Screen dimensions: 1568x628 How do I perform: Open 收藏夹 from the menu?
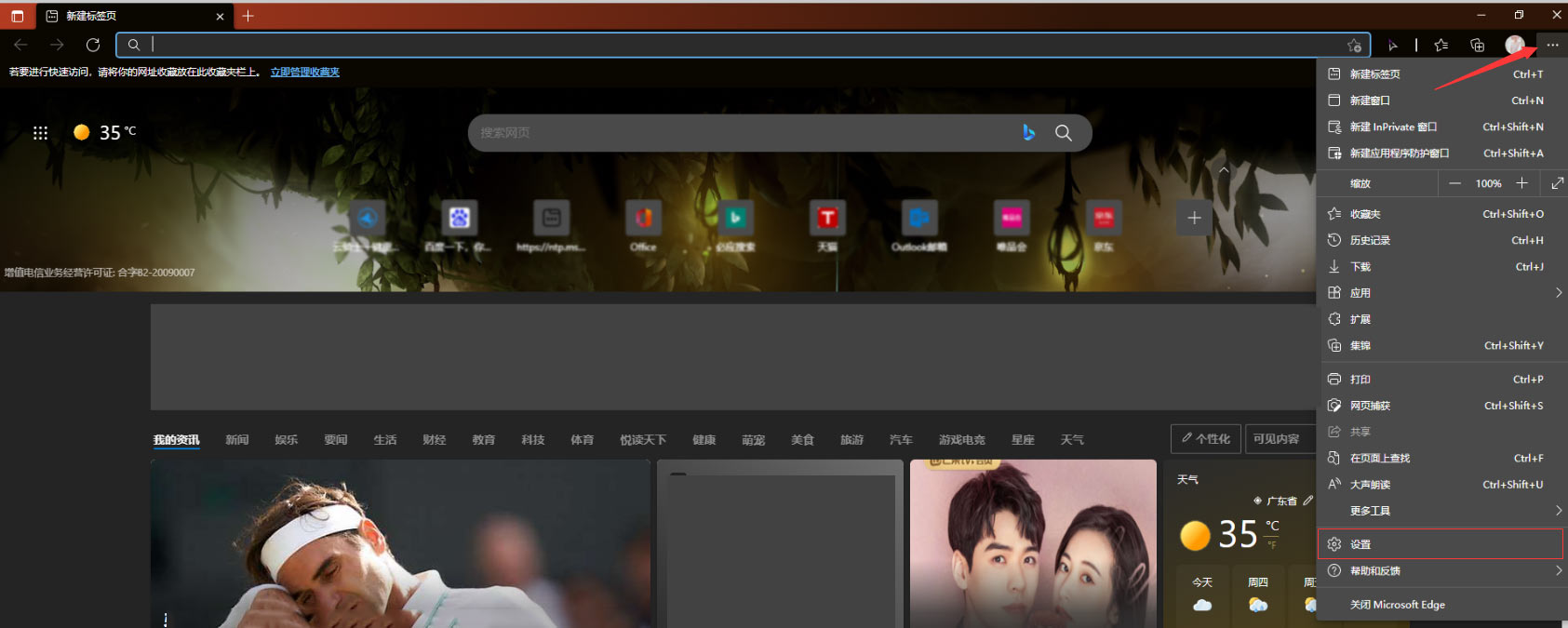(1440, 214)
